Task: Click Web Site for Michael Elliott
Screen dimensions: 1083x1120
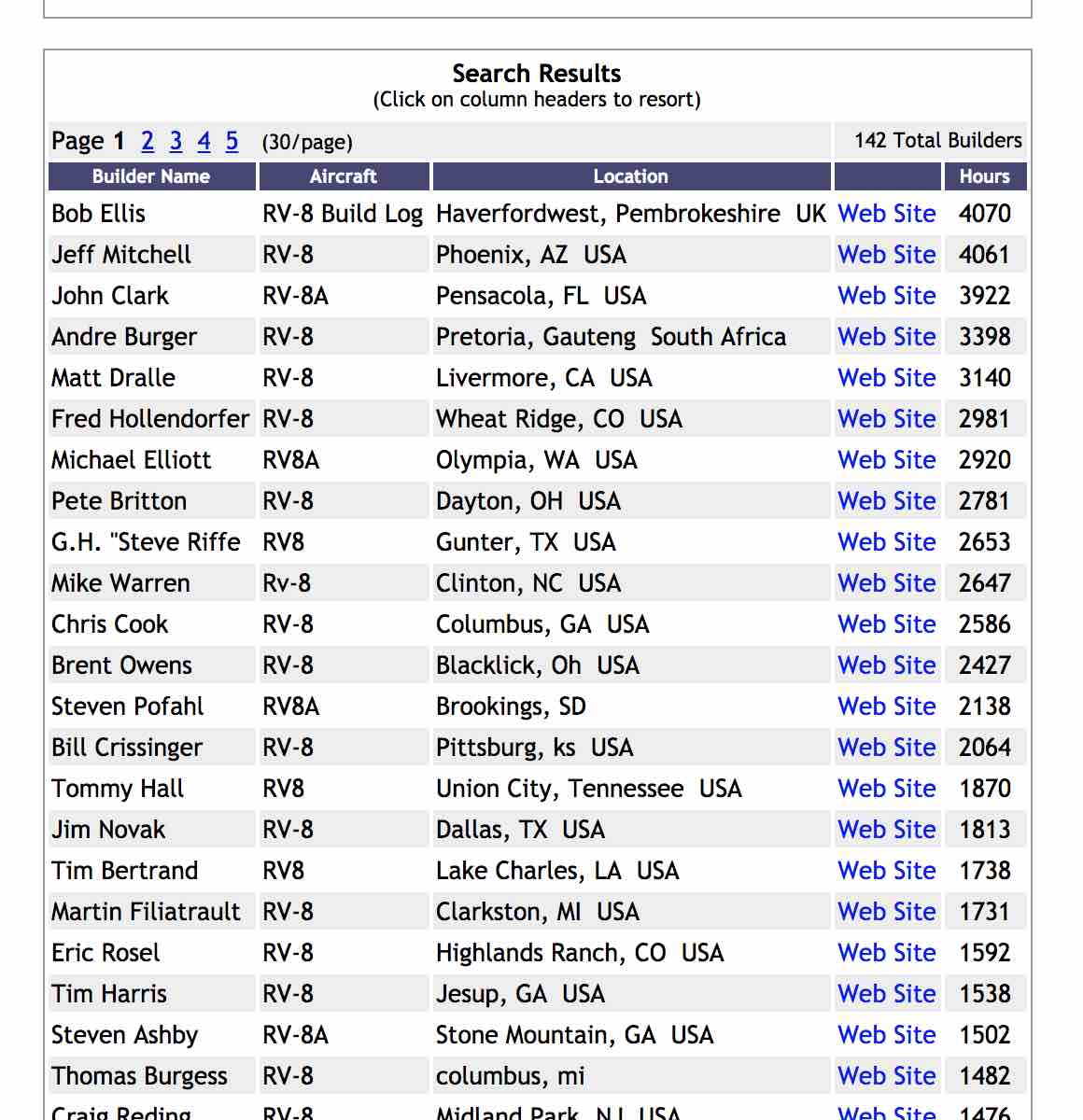Action: point(887,460)
